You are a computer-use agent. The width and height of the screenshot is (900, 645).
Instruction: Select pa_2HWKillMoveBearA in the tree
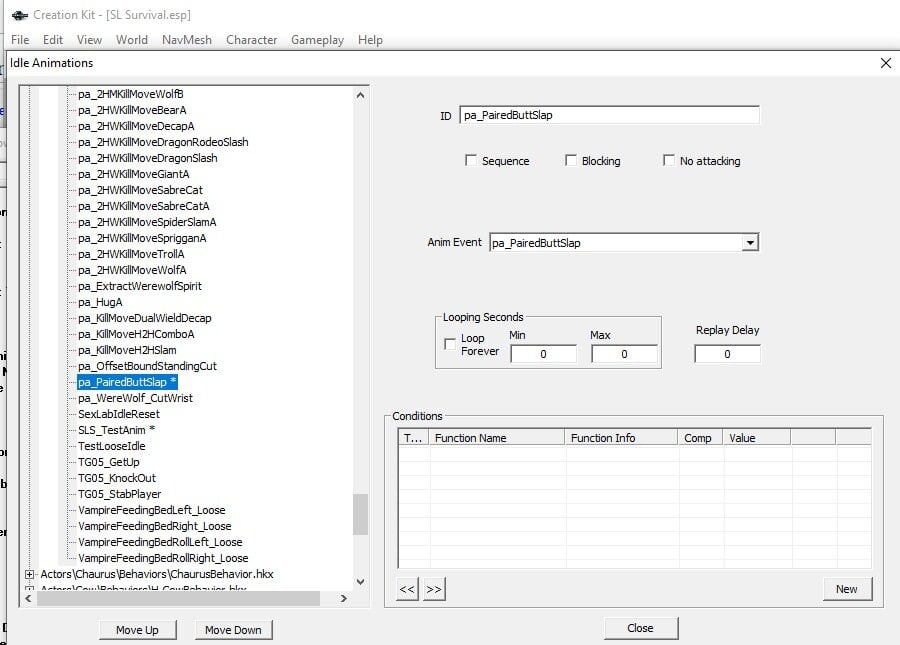coord(132,110)
